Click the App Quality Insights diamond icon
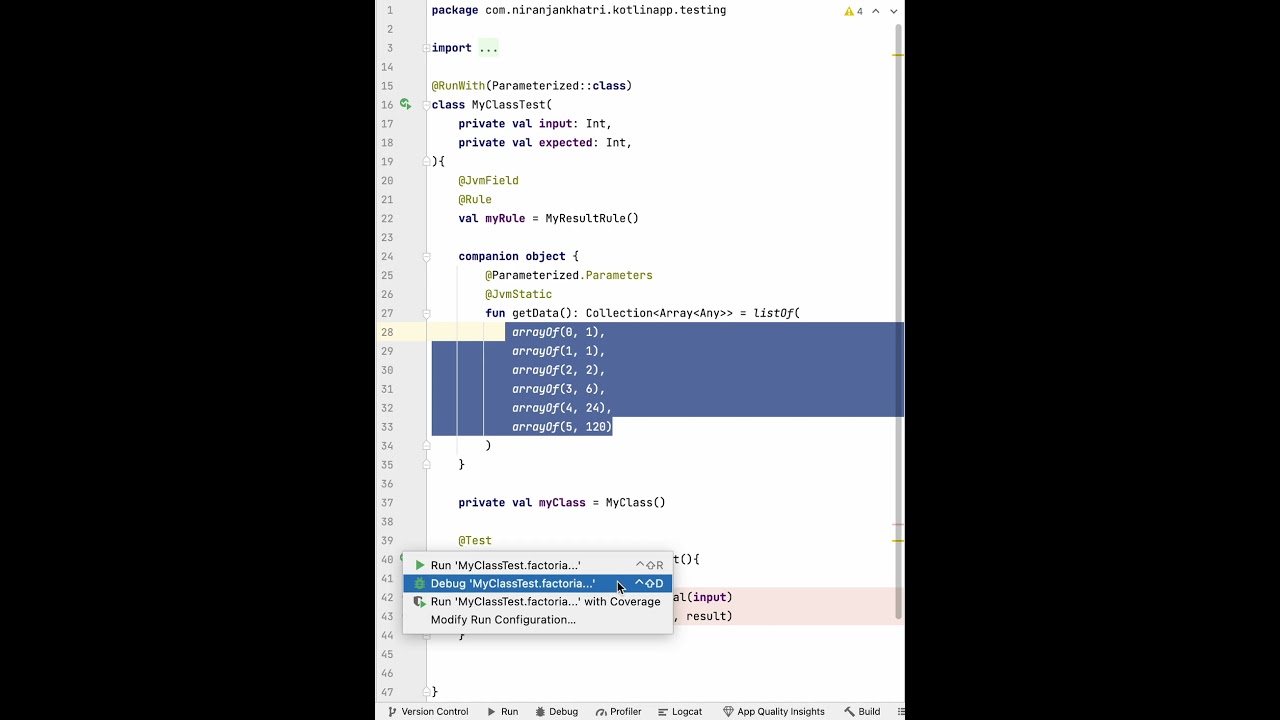 (728, 712)
